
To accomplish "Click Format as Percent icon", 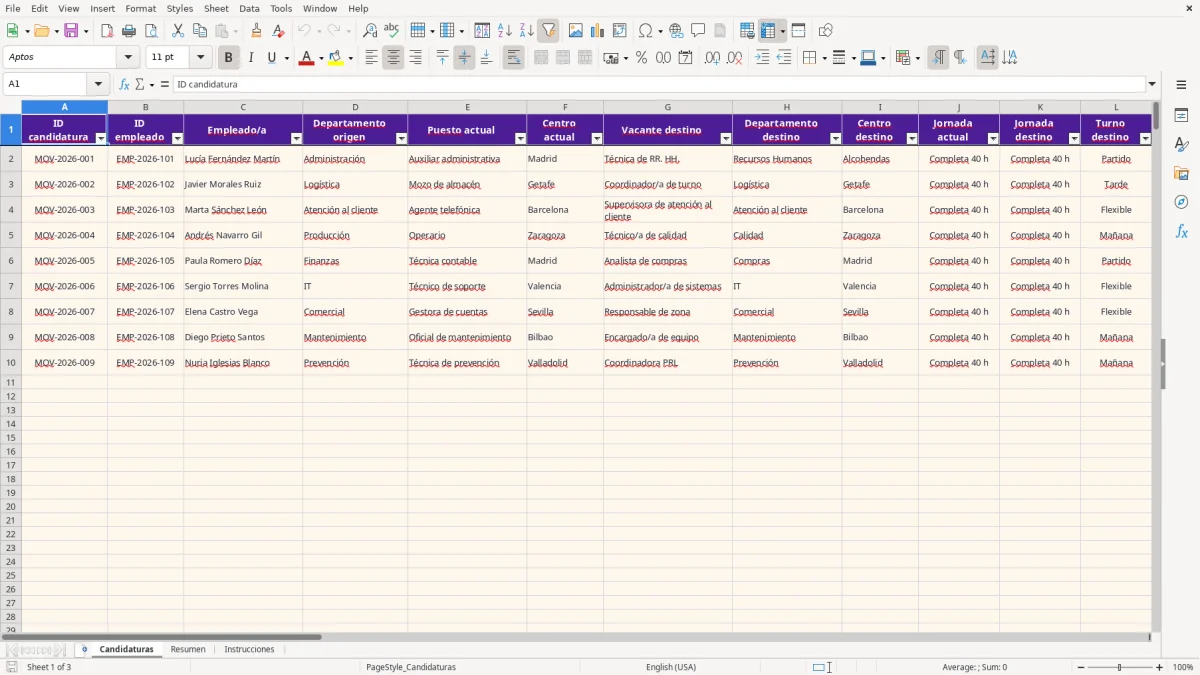I will click(x=641, y=58).
